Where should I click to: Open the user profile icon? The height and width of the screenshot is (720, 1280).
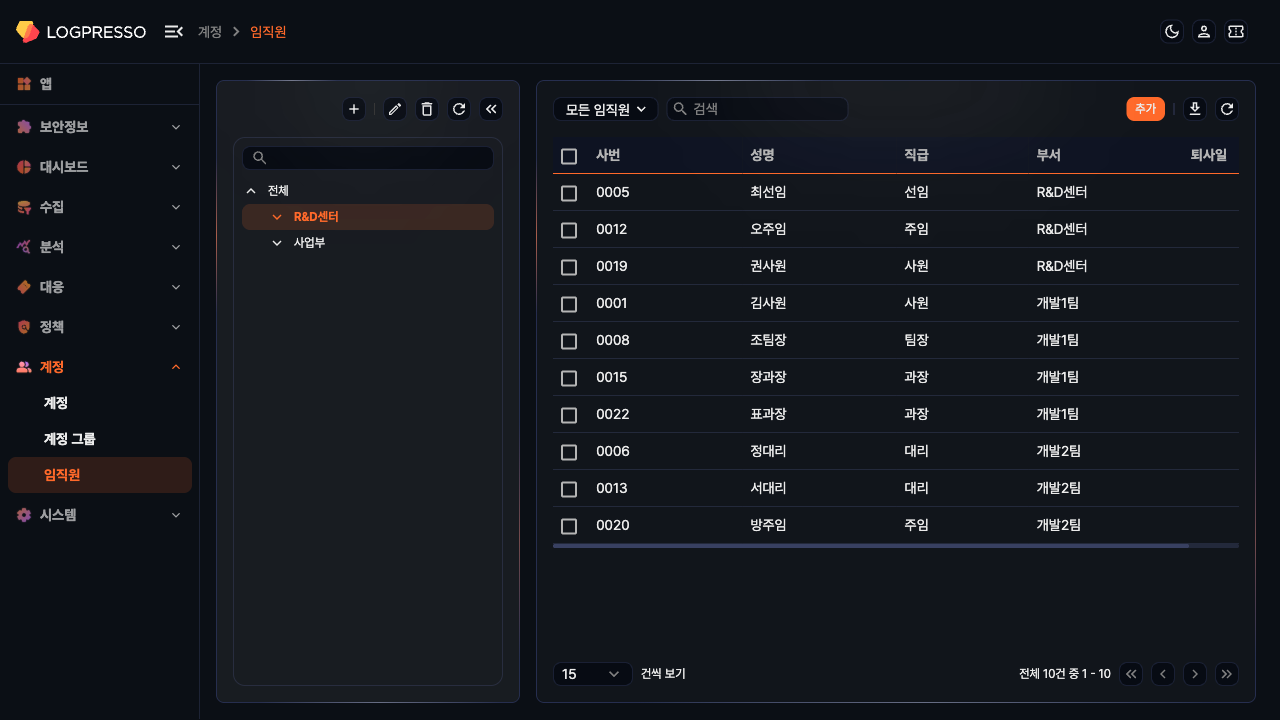coord(1204,32)
